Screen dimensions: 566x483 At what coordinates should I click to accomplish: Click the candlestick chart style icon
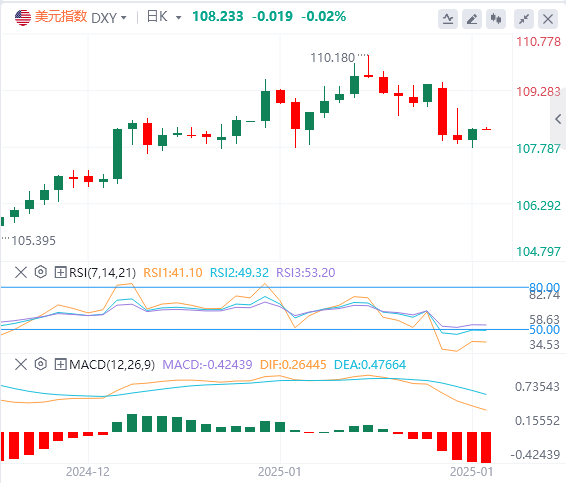(x=496, y=19)
